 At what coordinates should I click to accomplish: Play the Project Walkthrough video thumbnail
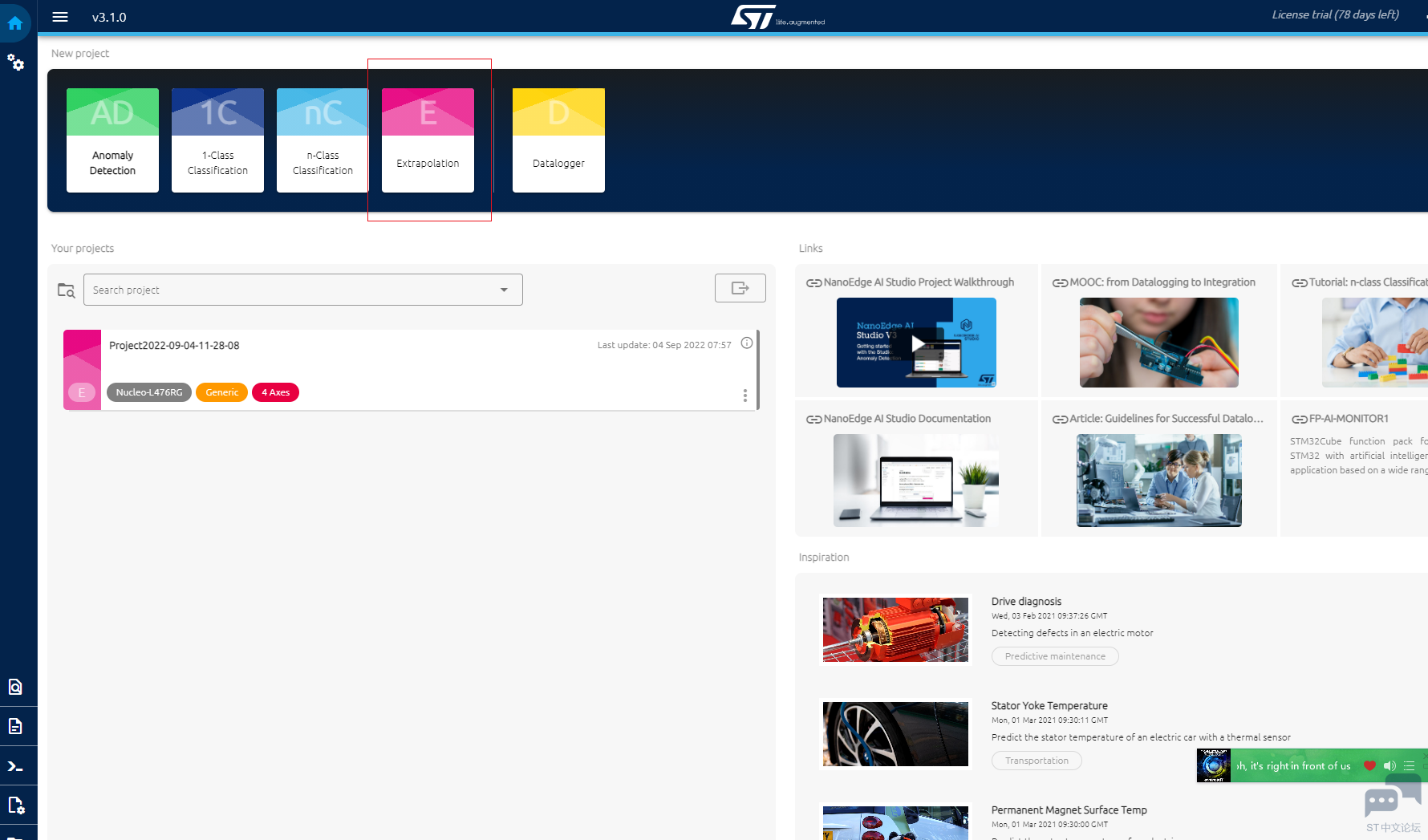click(916, 343)
